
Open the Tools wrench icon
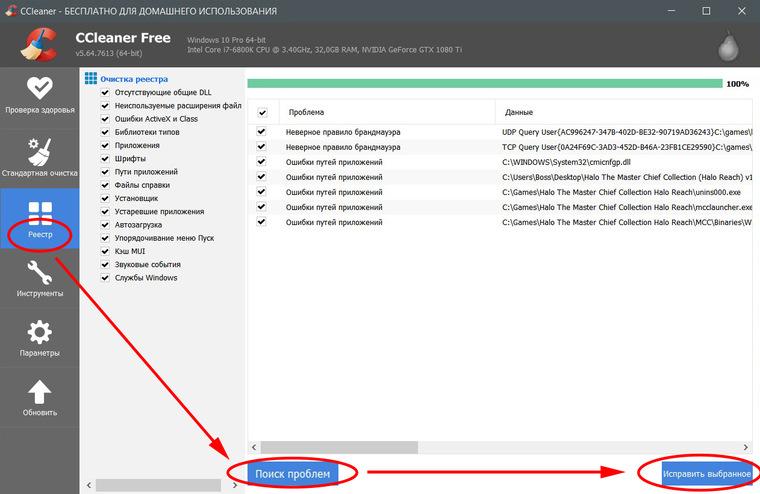pos(40,272)
